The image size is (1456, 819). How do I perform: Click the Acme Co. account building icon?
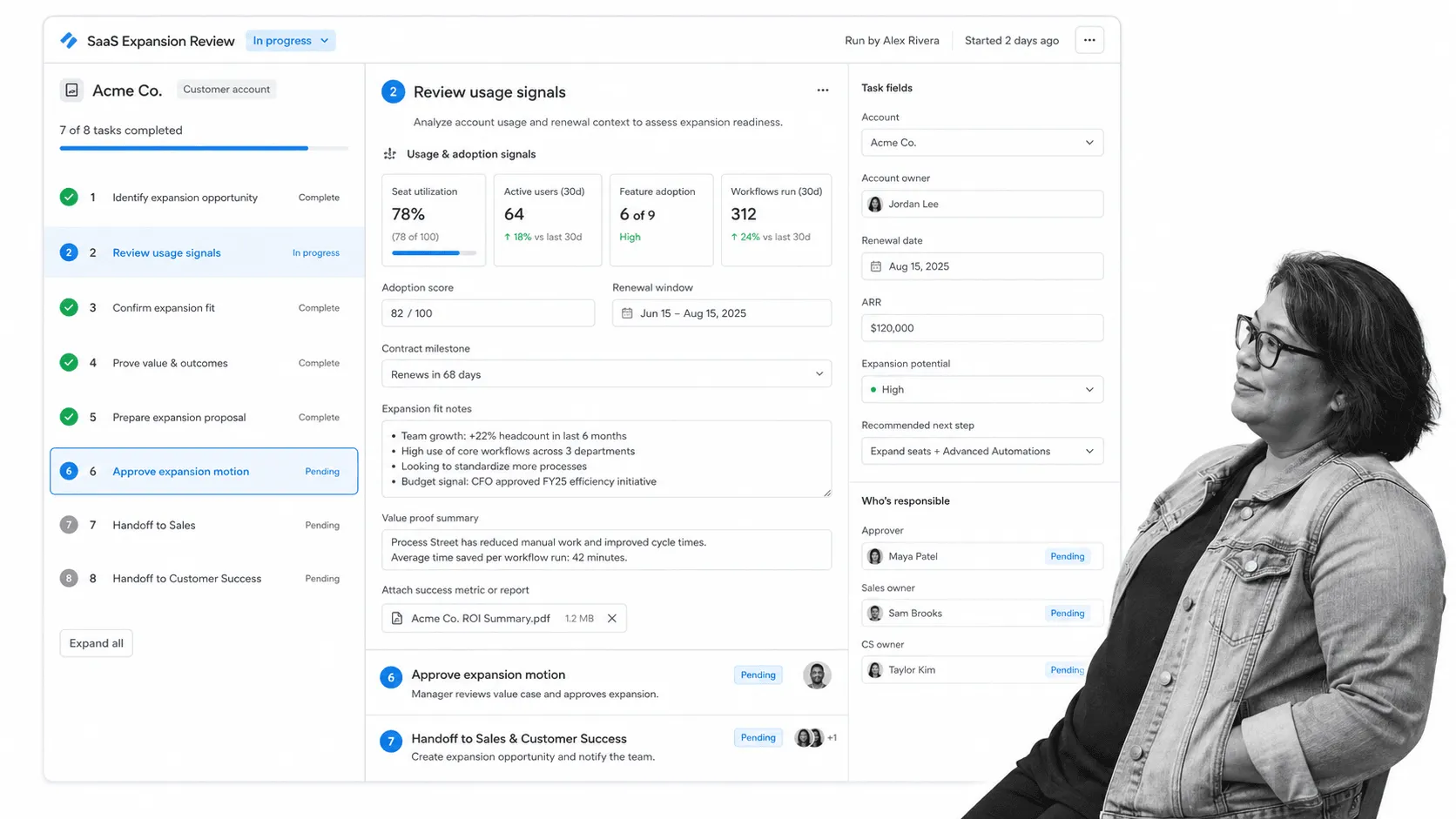pos(71,90)
